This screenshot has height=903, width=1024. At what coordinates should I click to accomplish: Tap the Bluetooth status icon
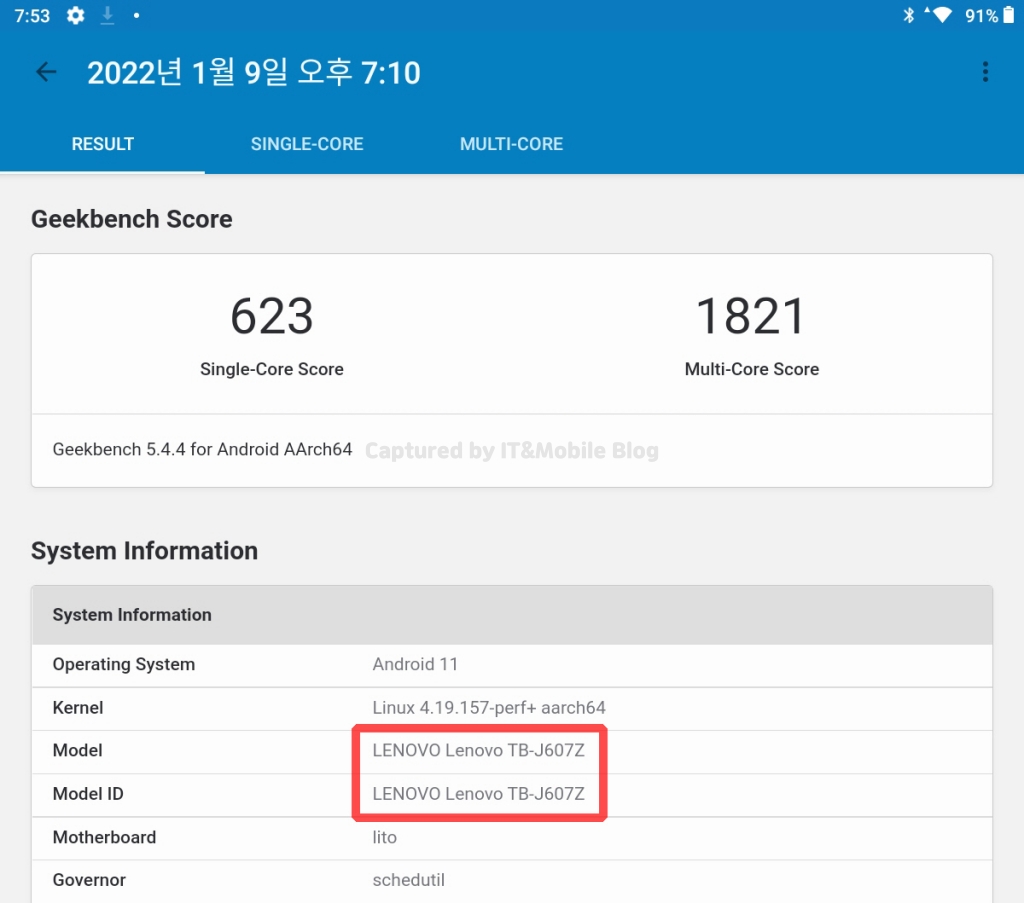tap(908, 15)
